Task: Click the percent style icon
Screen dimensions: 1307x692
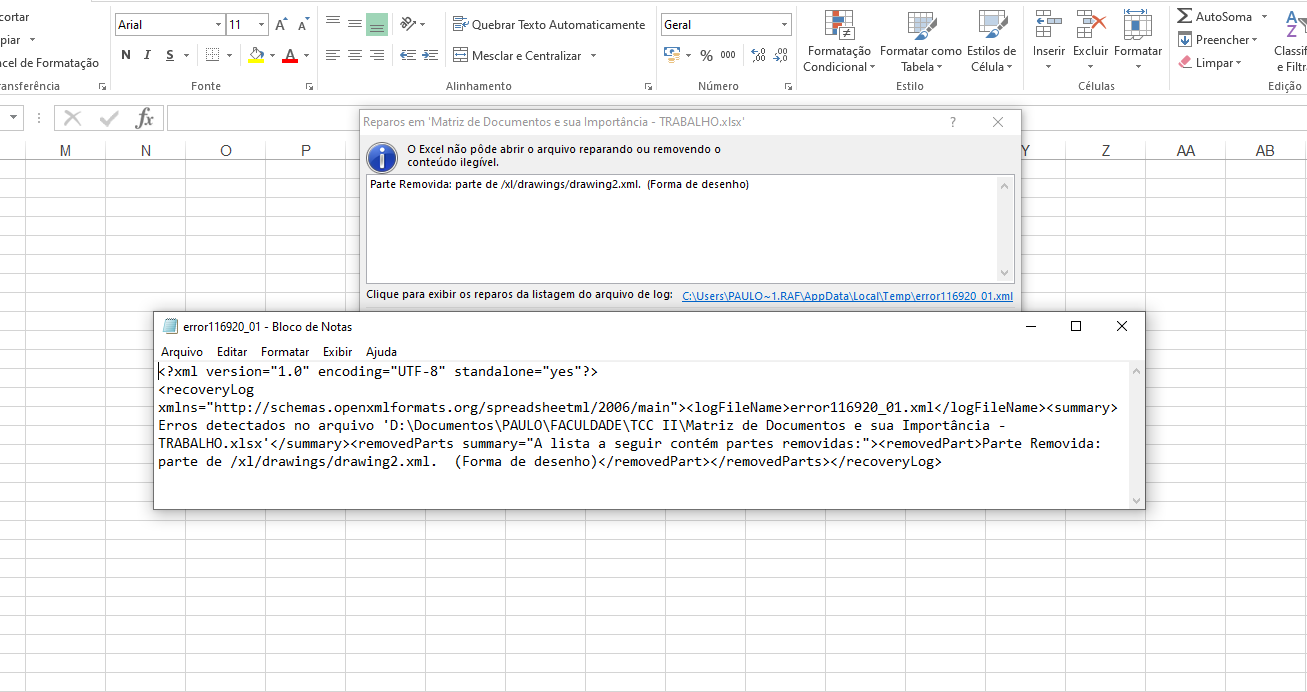Action: [706, 56]
